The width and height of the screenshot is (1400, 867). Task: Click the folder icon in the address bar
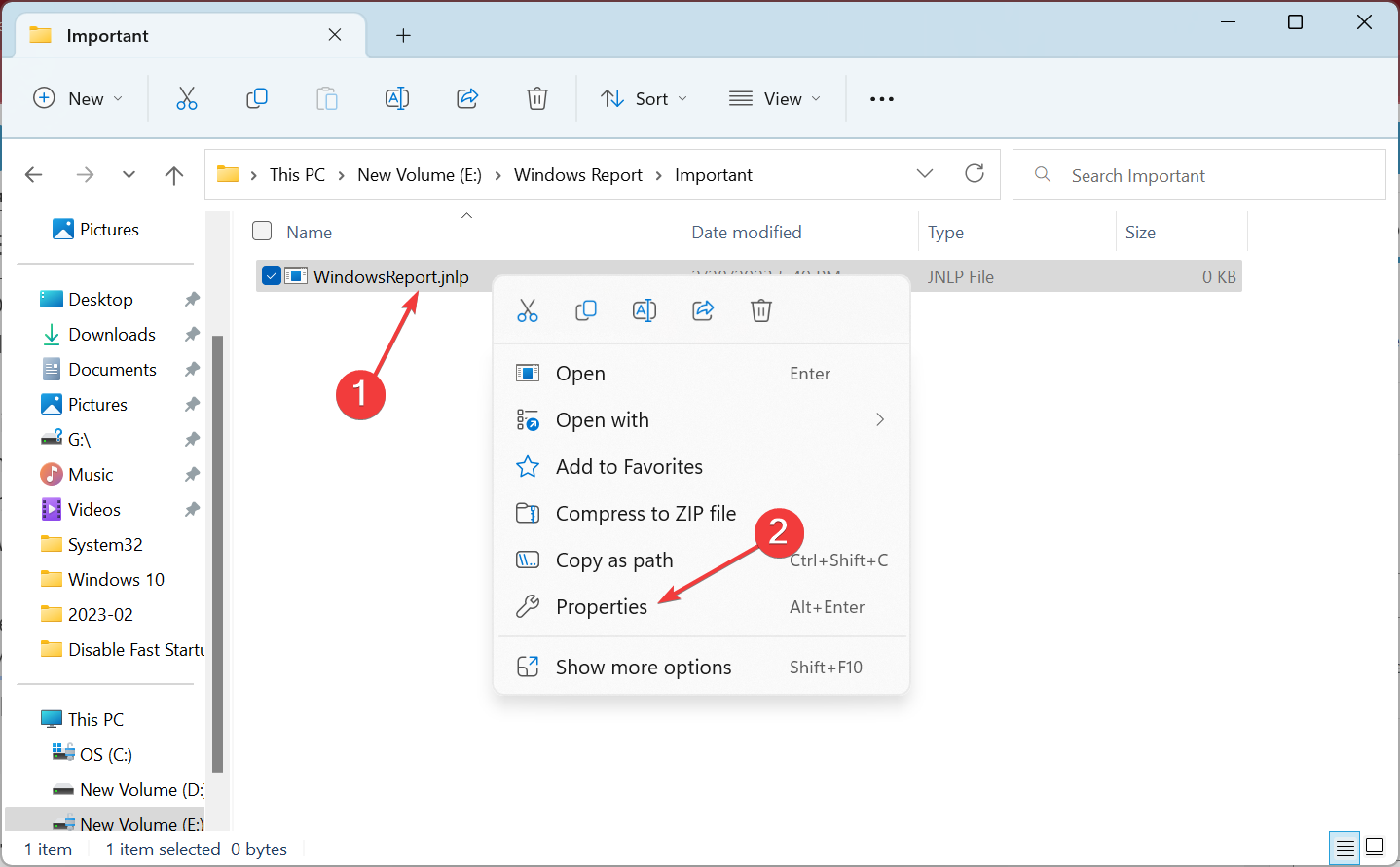pos(228,174)
